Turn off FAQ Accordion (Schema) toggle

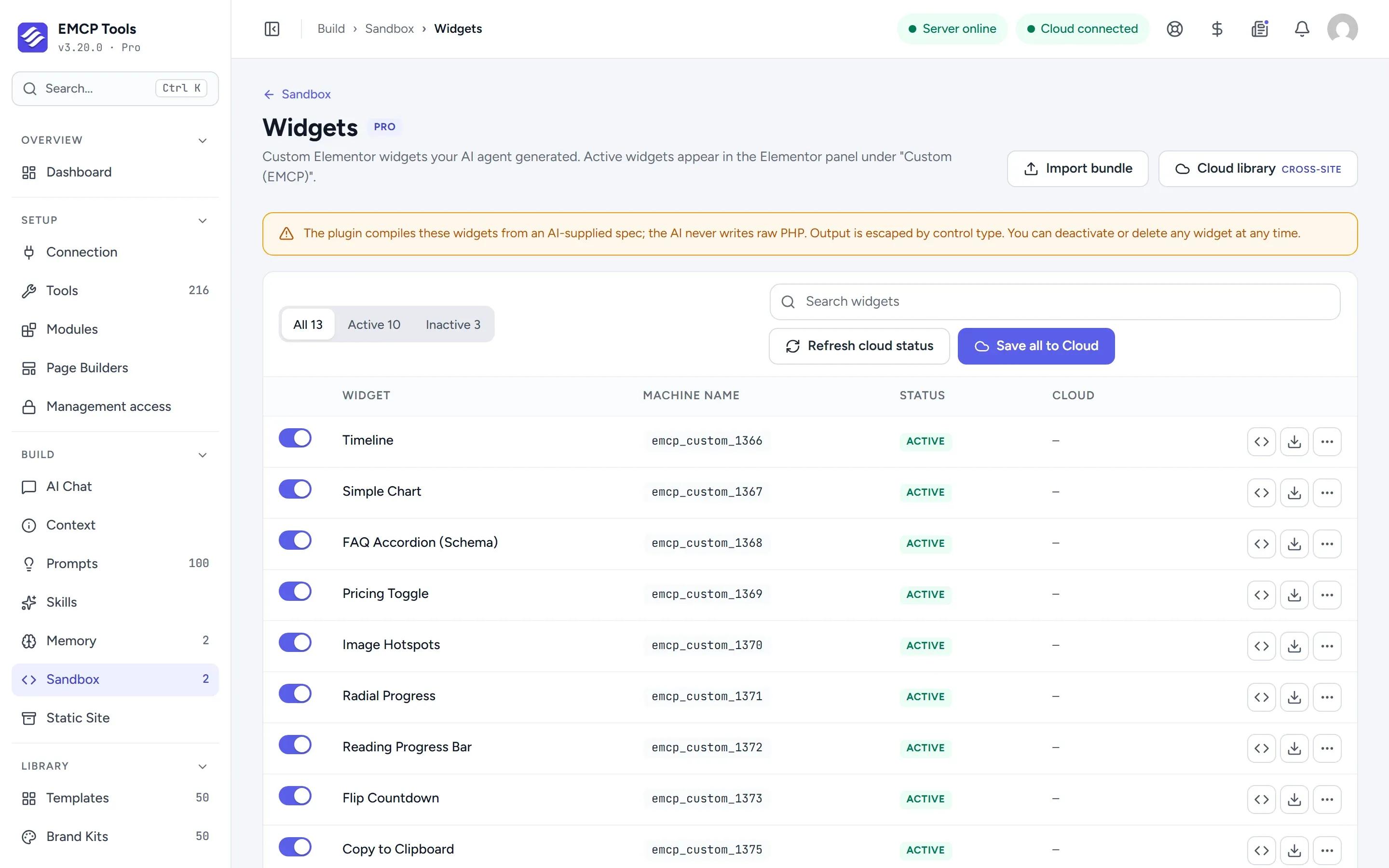(x=295, y=540)
